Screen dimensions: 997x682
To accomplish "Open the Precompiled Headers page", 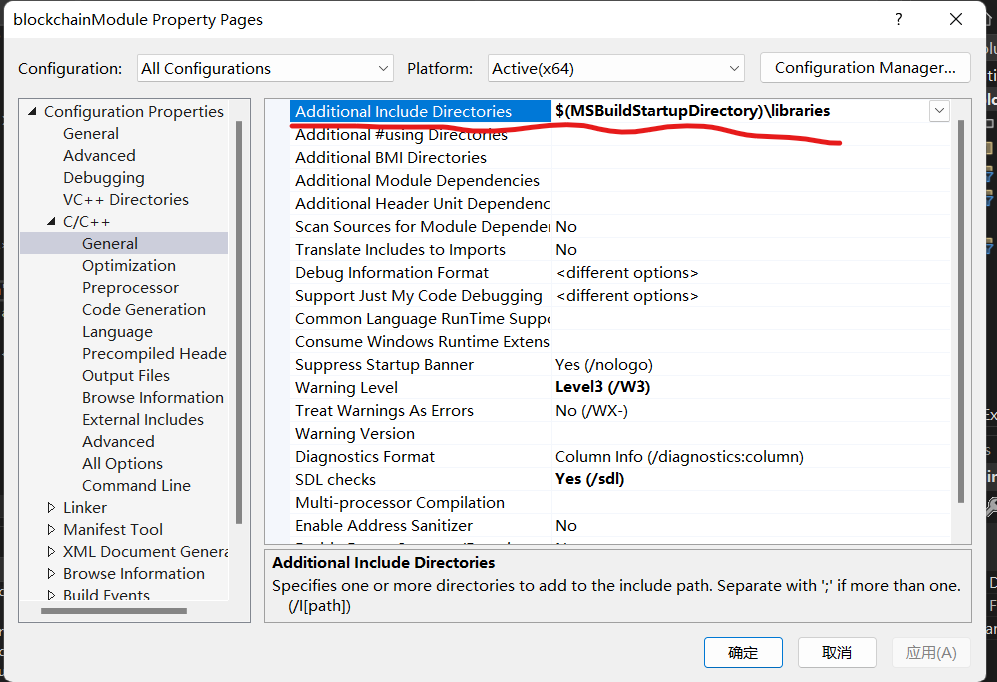I will pos(154,353).
